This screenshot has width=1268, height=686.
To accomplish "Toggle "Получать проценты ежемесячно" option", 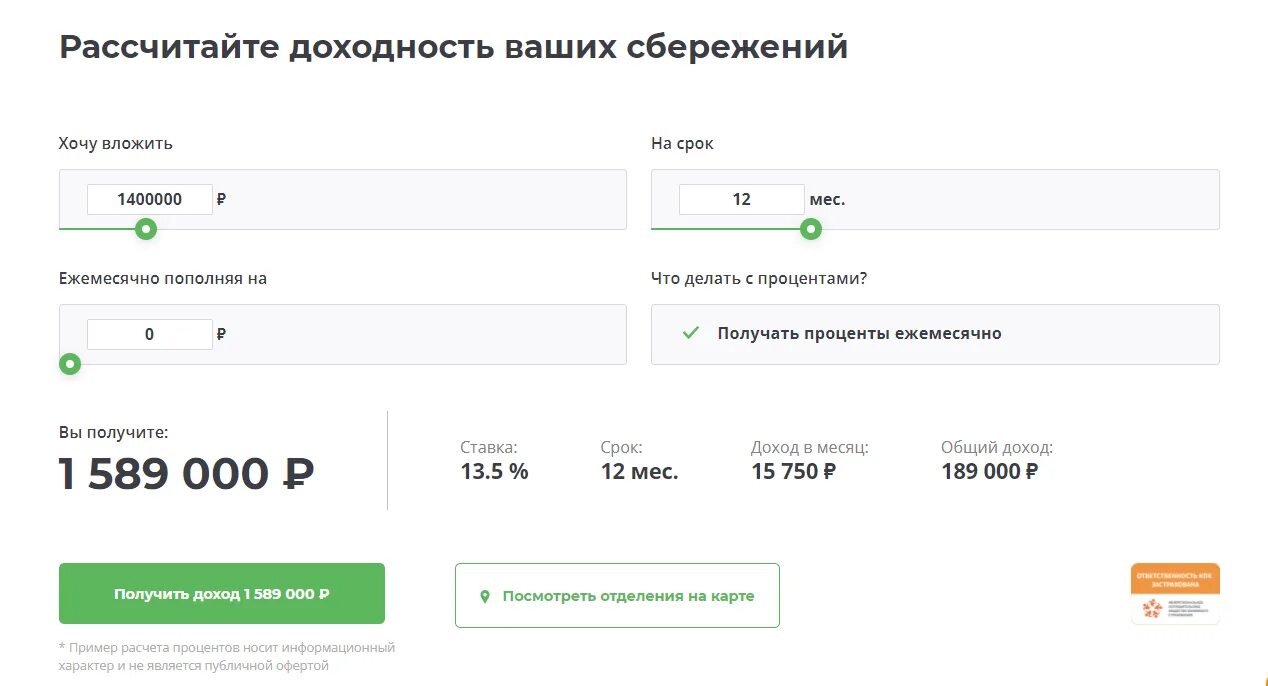I will [935, 334].
